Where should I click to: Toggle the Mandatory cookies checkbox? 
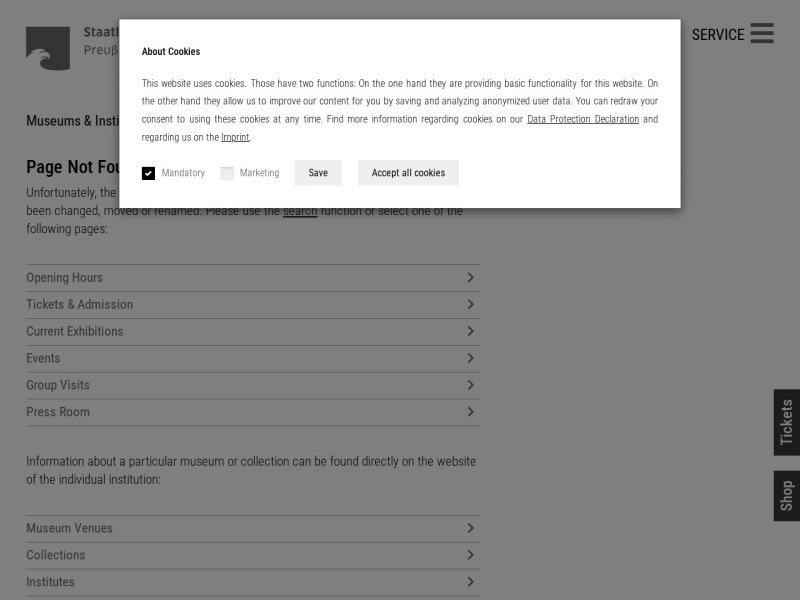148,173
